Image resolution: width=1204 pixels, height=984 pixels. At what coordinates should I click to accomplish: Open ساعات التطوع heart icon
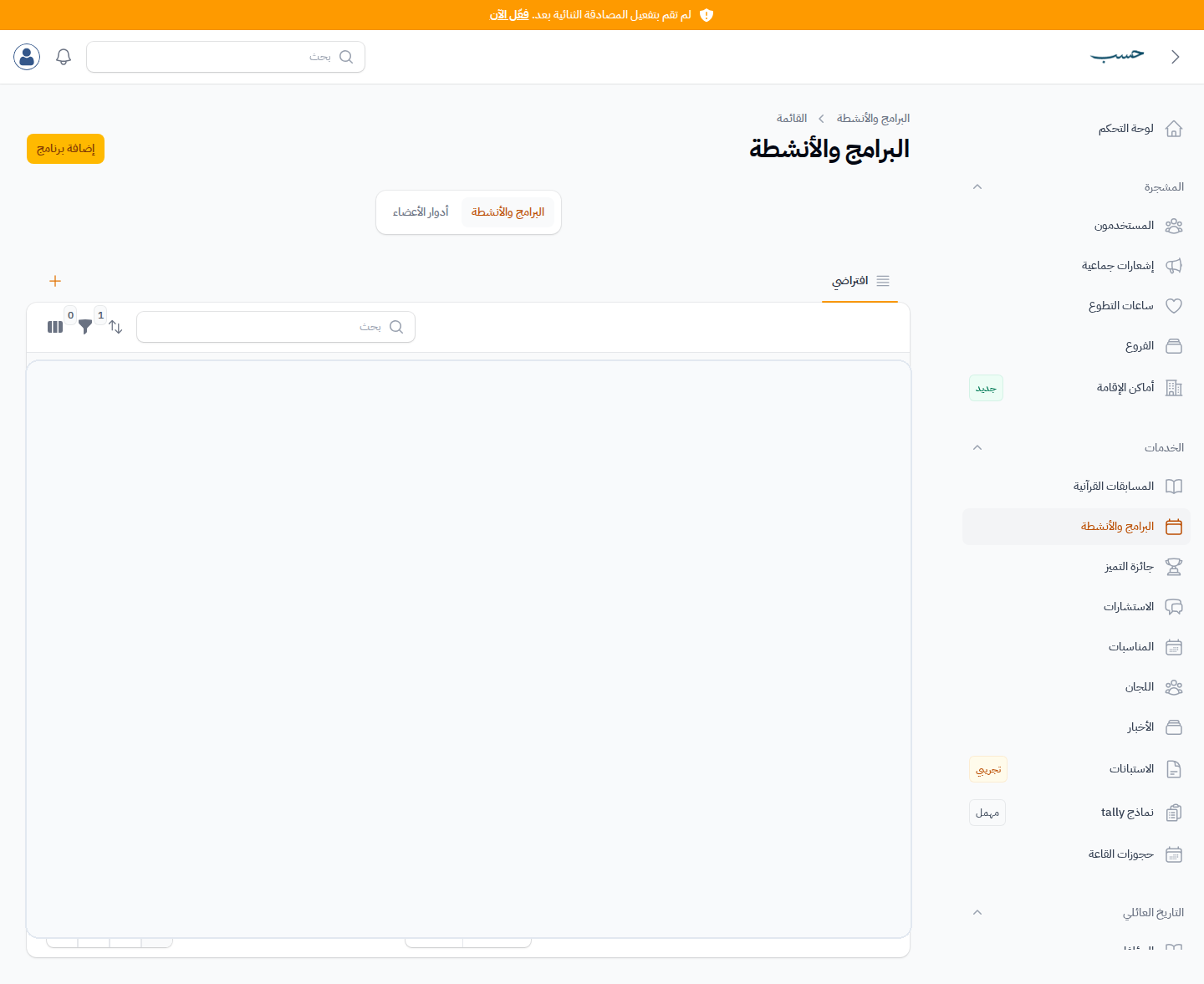[x=1174, y=306]
